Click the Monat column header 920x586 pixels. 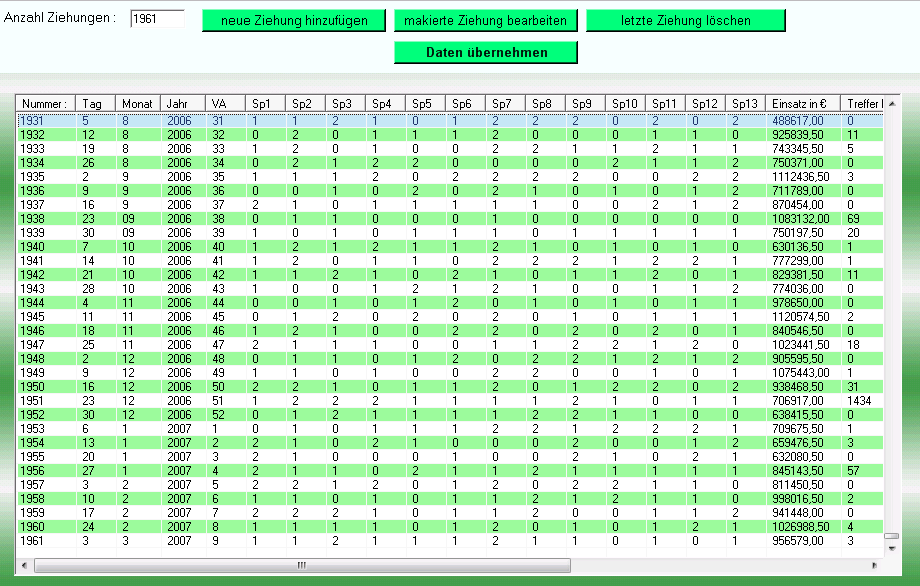click(x=138, y=104)
